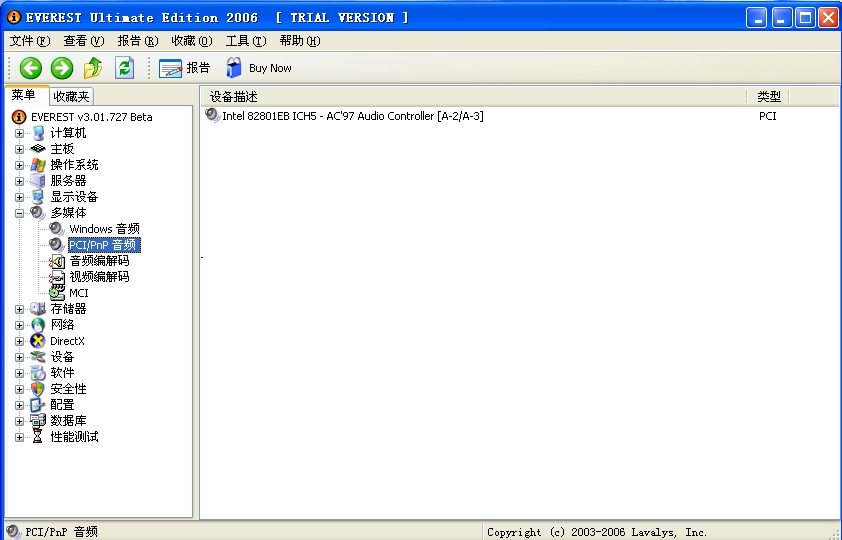
Task: Click the 显示设备 display icon
Action: click(x=38, y=197)
